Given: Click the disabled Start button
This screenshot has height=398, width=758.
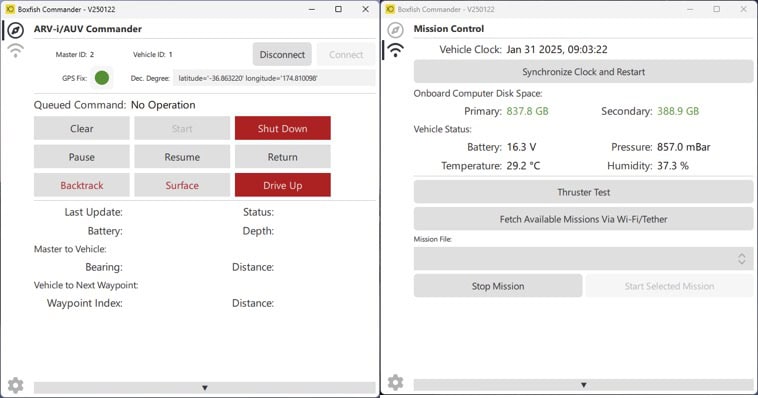Looking at the screenshot, I should (182, 129).
